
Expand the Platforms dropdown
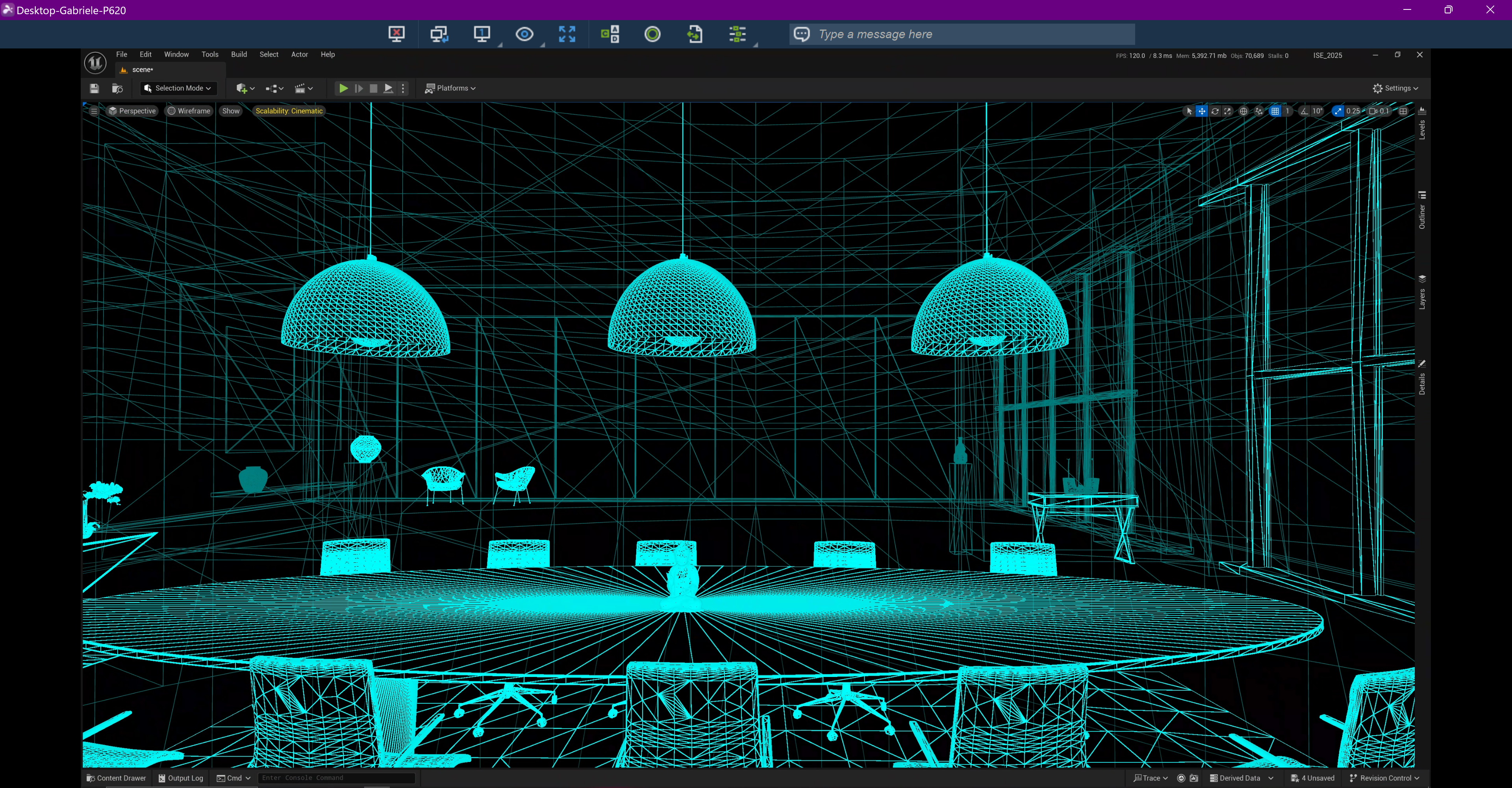[x=450, y=88]
